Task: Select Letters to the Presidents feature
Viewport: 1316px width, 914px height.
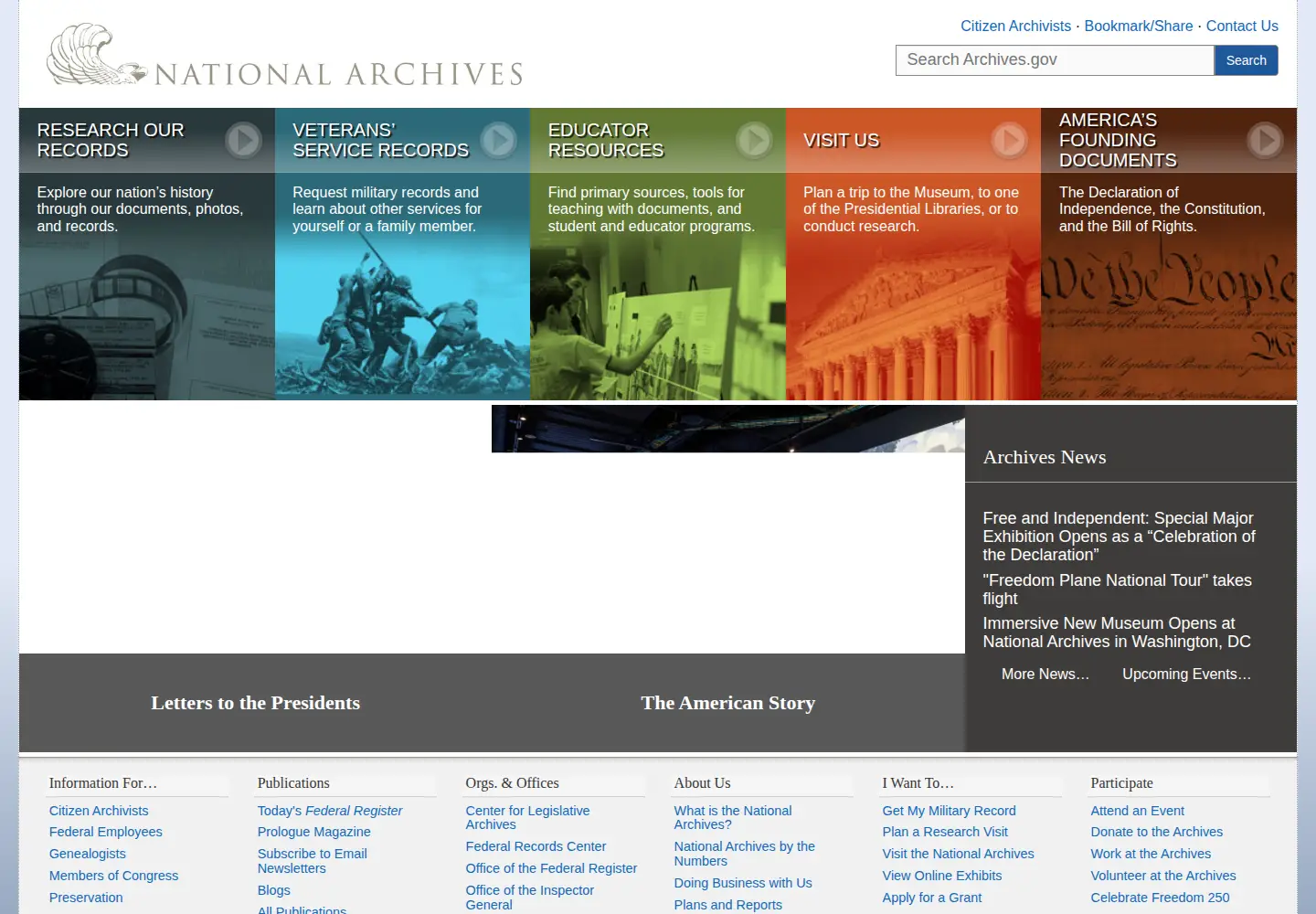Action: [255, 703]
